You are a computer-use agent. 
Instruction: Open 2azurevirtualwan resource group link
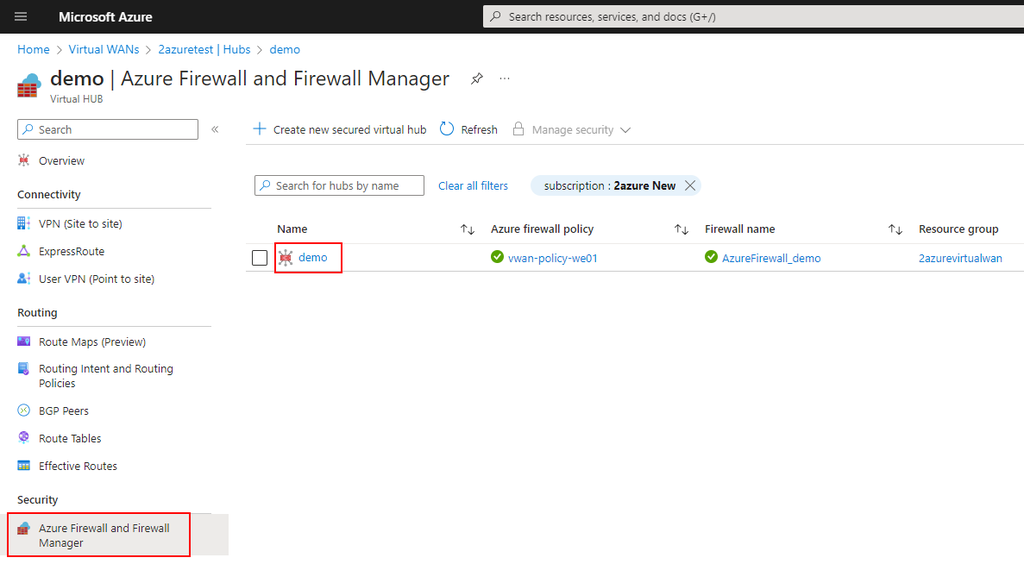point(960,258)
